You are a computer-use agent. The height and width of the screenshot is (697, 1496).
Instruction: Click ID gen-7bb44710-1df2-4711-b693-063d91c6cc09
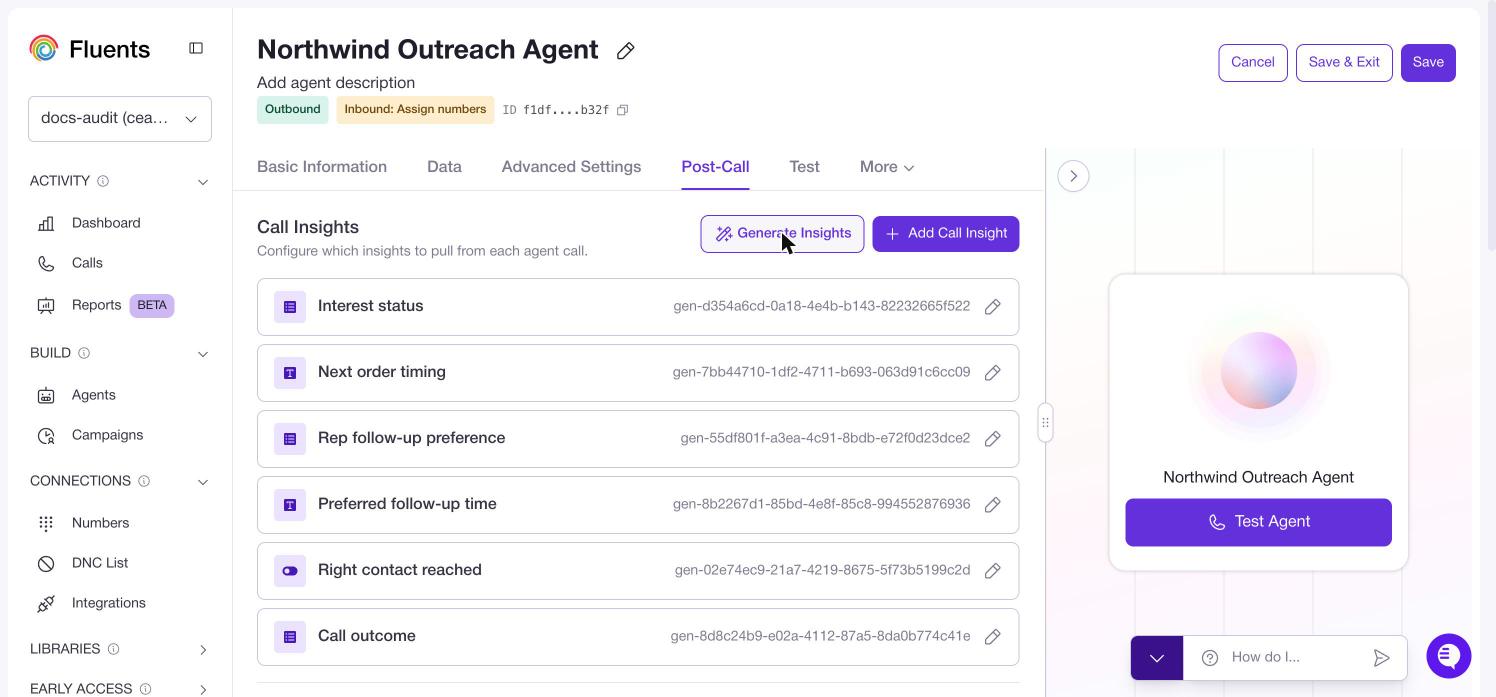pos(821,372)
